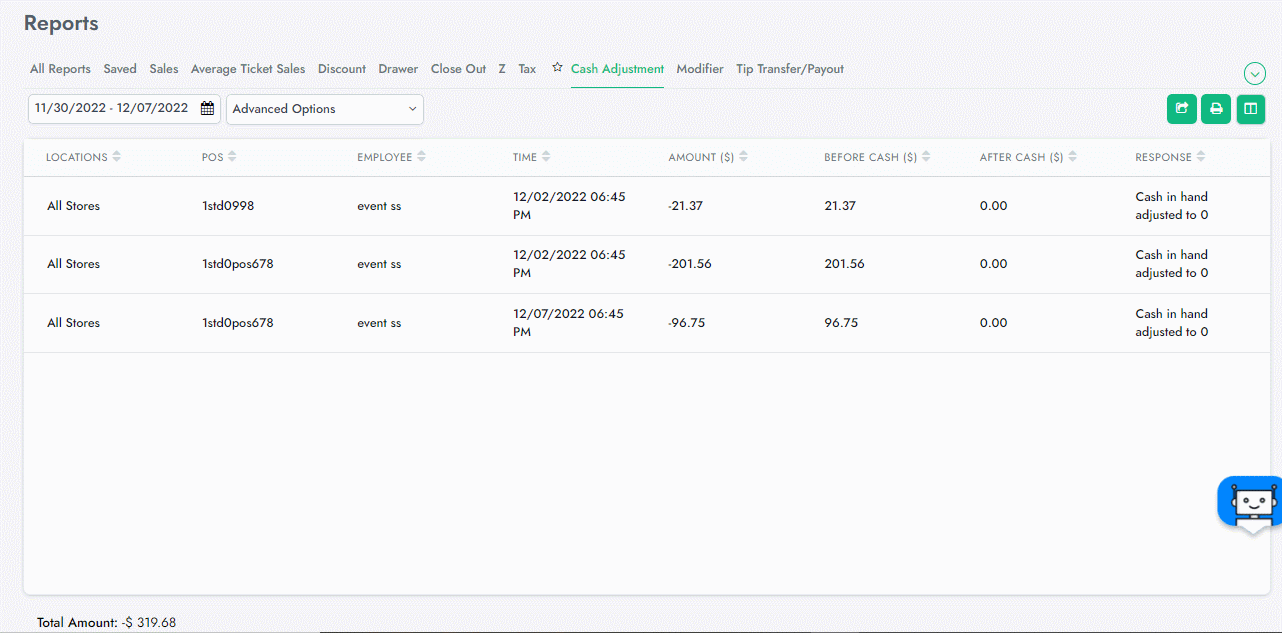Image resolution: width=1282 pixels, height=633 pixels.
Task: Click the date range input field
Action: [112, 109]
